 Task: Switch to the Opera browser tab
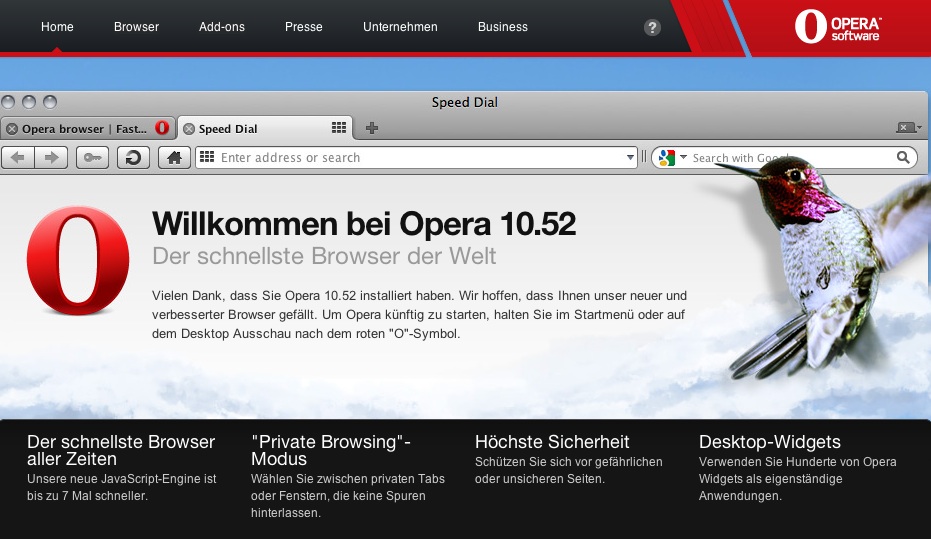pyautogui.click(x=87, y=129)
